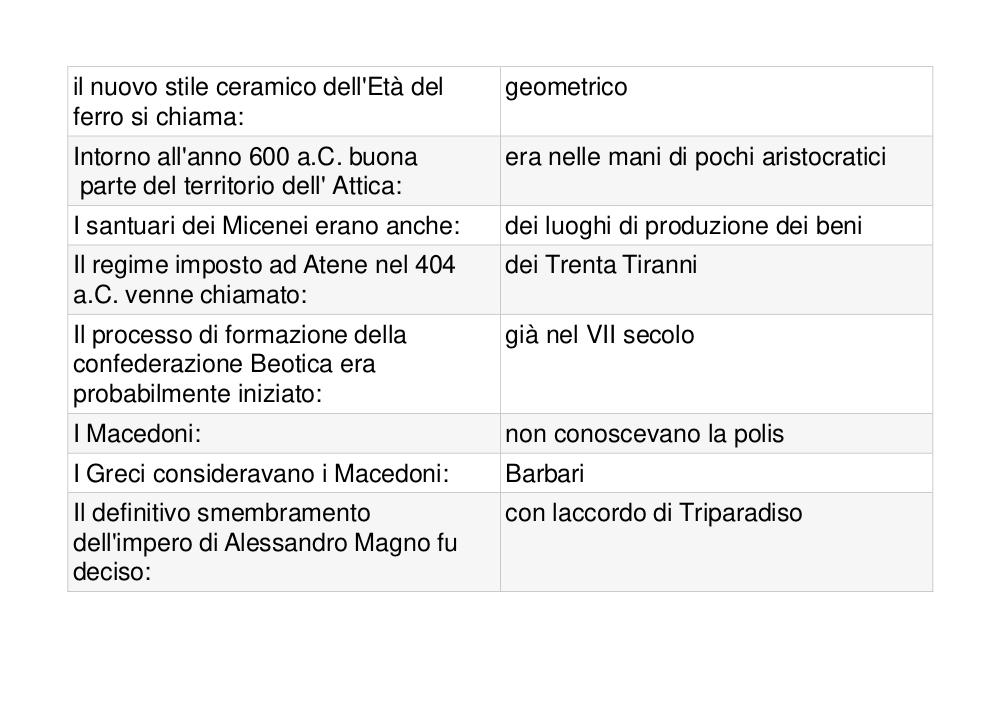Click the 'confederazione Beotica' question cell

[x=284, y=364]
